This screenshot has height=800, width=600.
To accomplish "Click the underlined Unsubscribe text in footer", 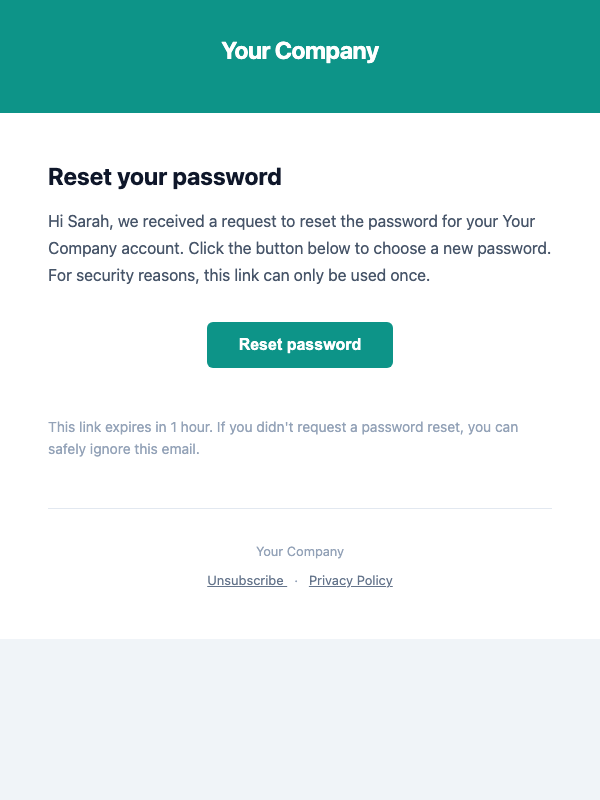I will (x=245, y=581).
